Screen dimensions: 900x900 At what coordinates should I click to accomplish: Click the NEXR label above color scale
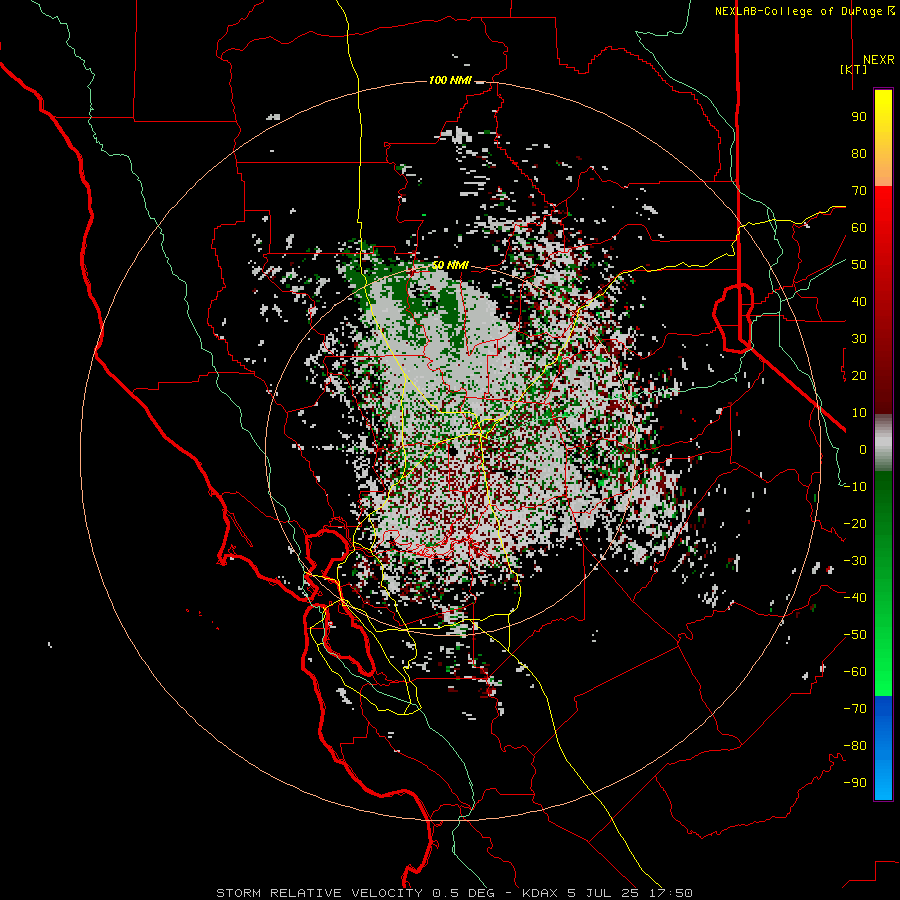pos(879,60)
